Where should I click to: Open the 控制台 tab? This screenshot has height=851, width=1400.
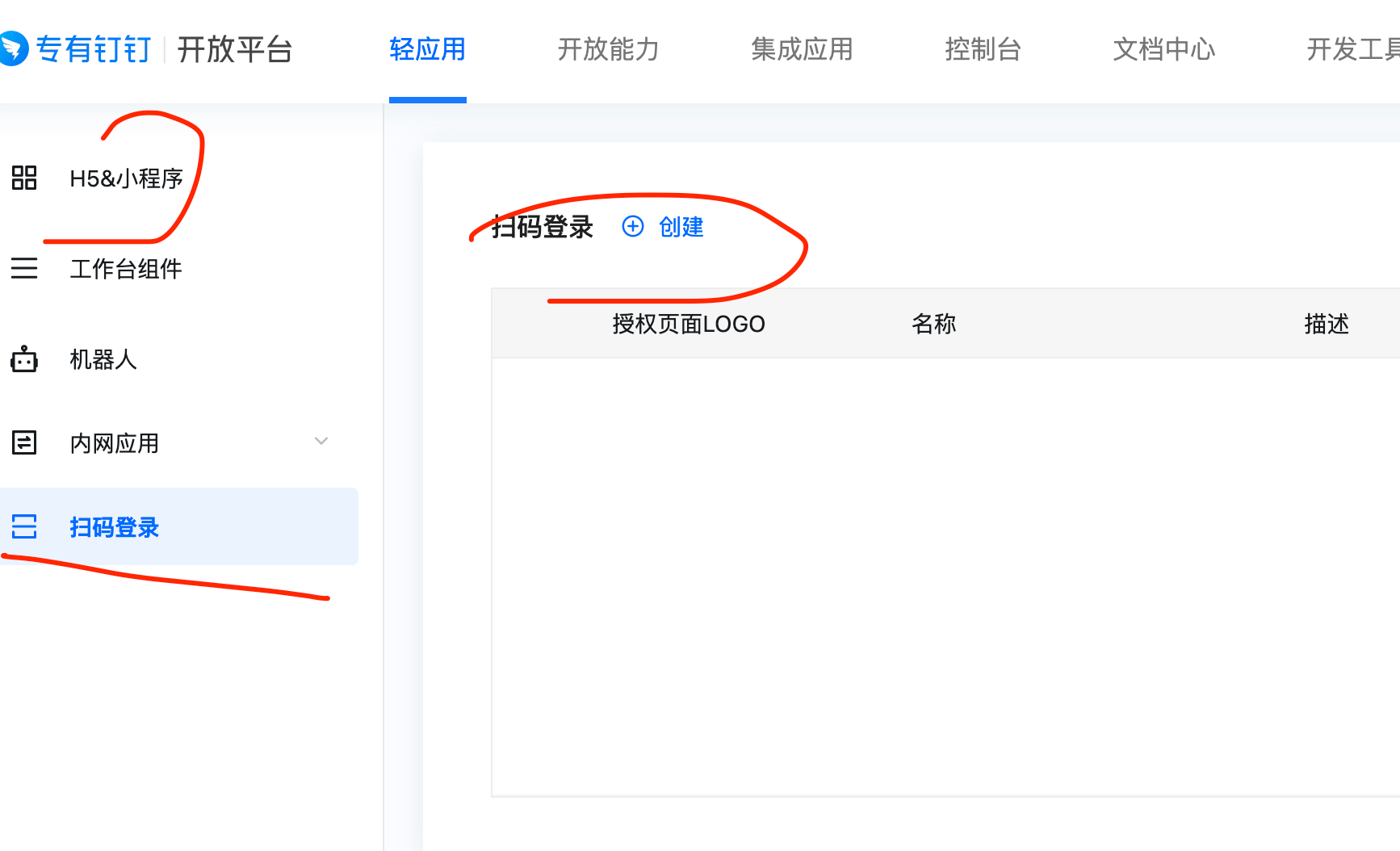[x=983, y=49]
